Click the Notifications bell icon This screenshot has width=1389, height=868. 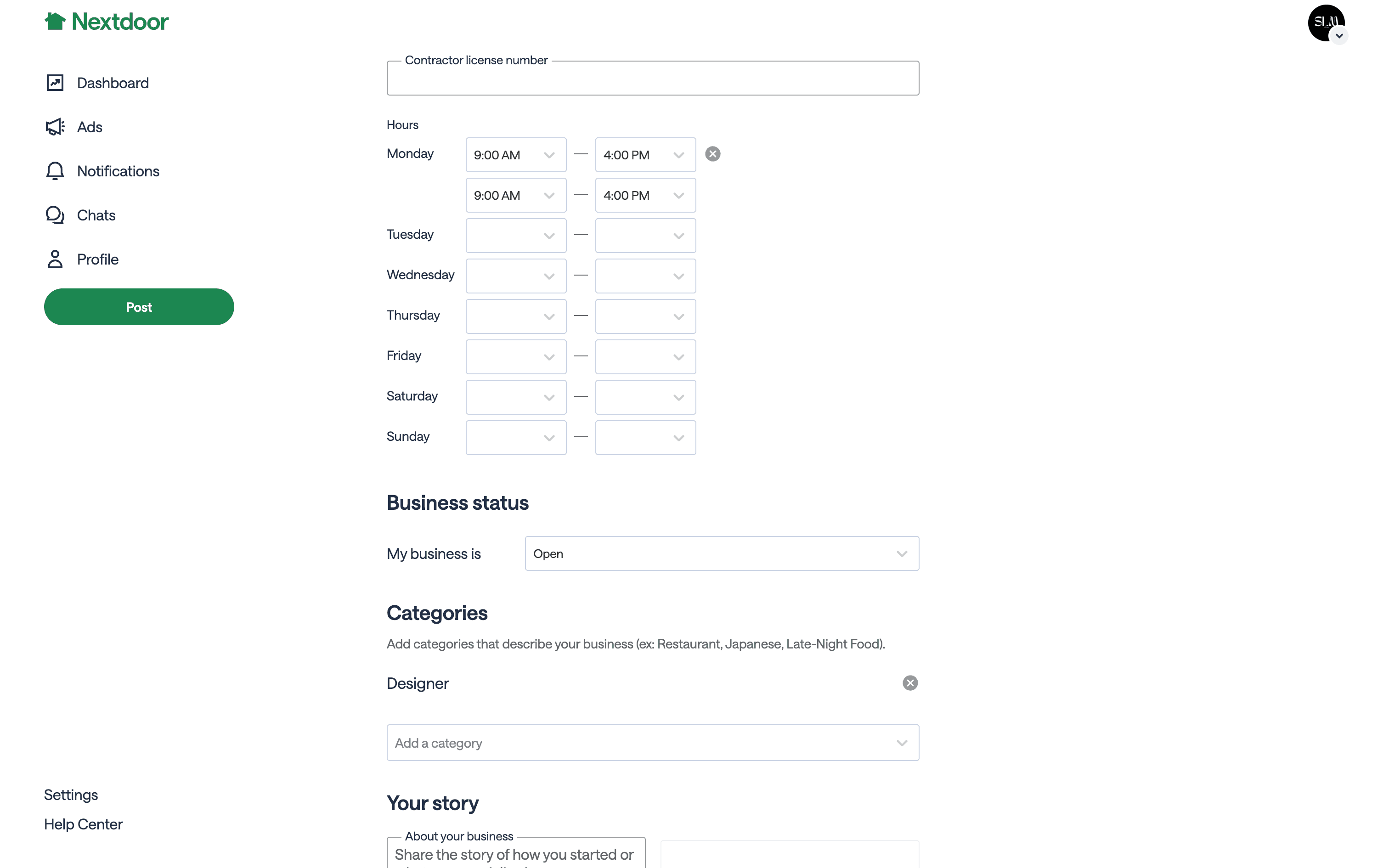click(x=55, y=171)
